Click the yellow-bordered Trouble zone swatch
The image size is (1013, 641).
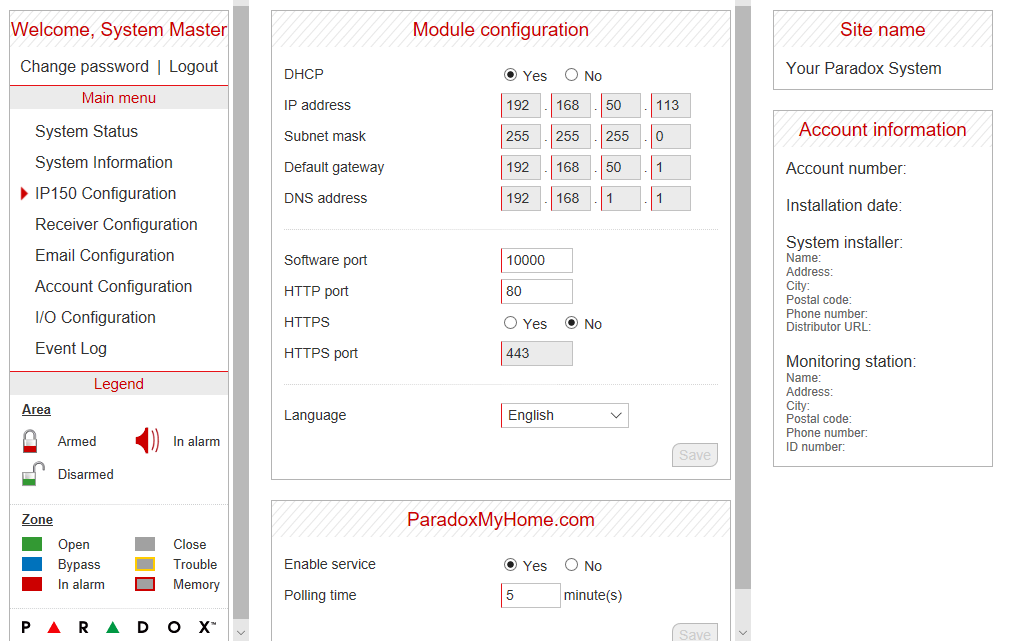click(x=145, y=564)
